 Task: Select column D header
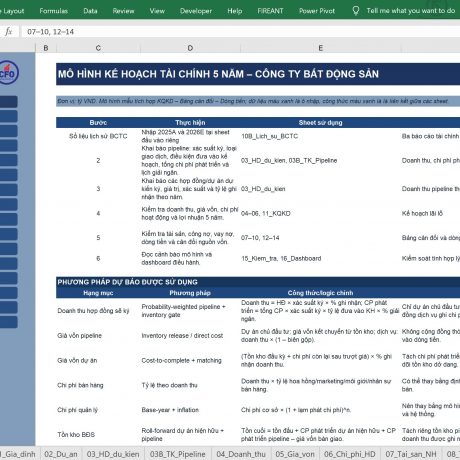[190, 48]
